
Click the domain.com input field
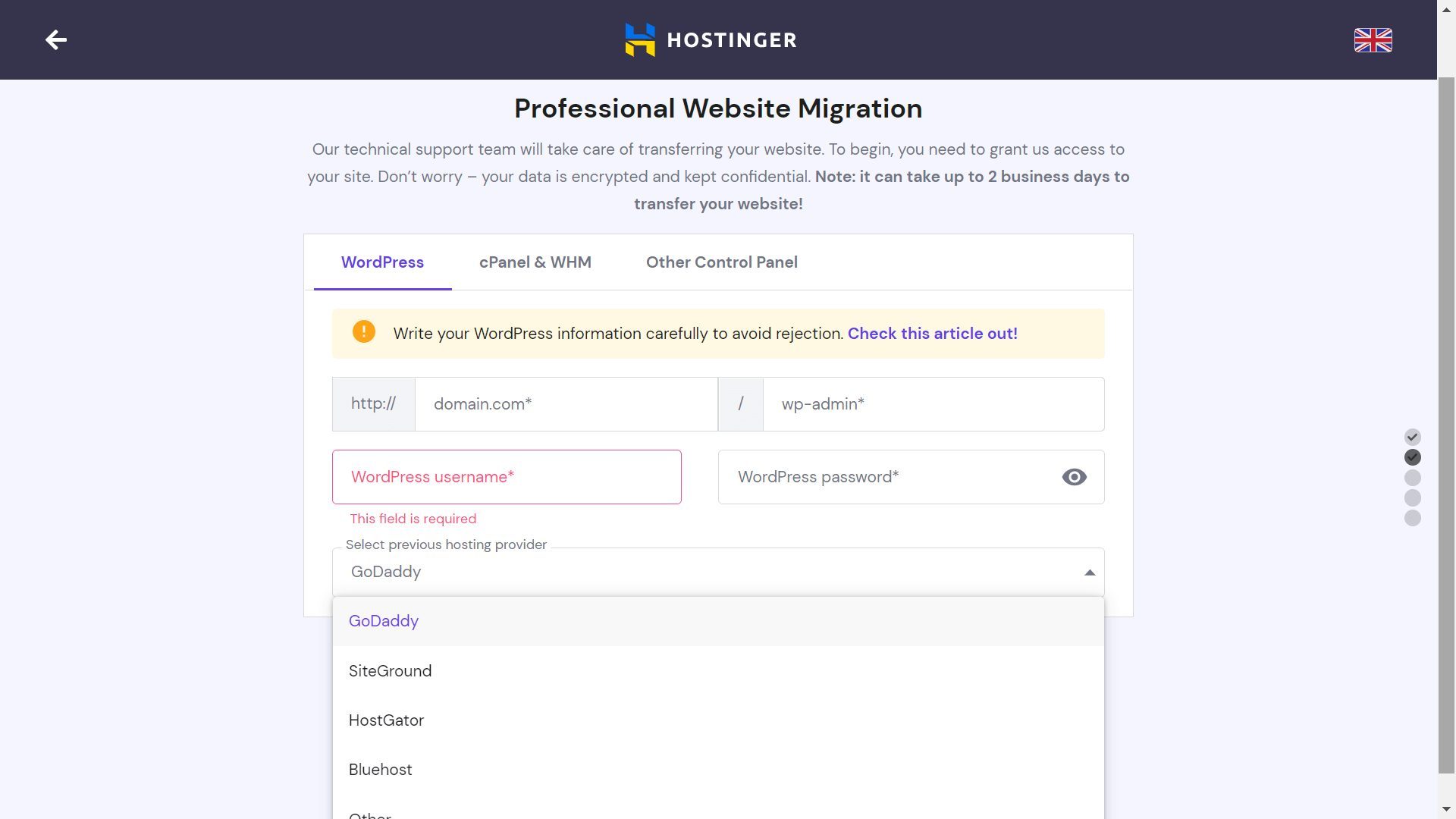pos(566,404)
